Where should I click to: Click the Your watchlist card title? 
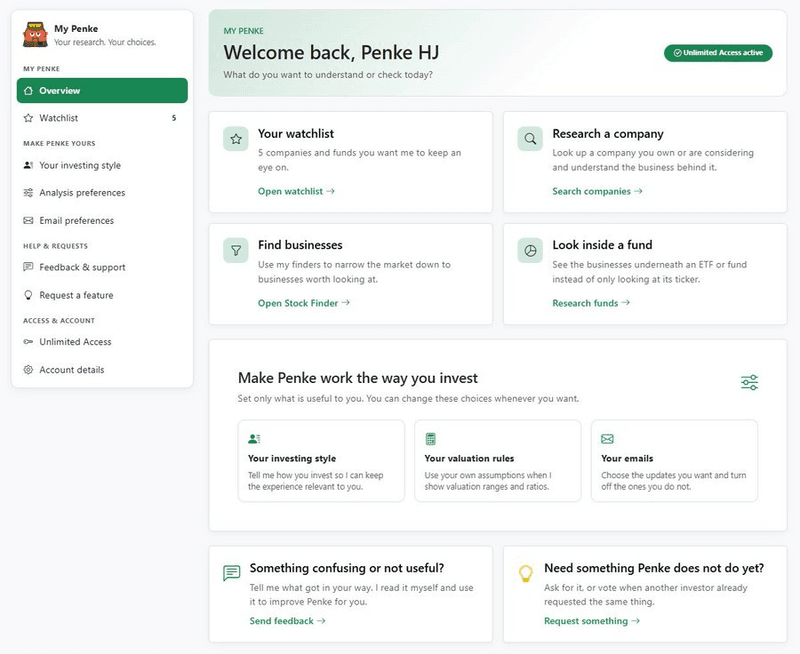(296, 134)
